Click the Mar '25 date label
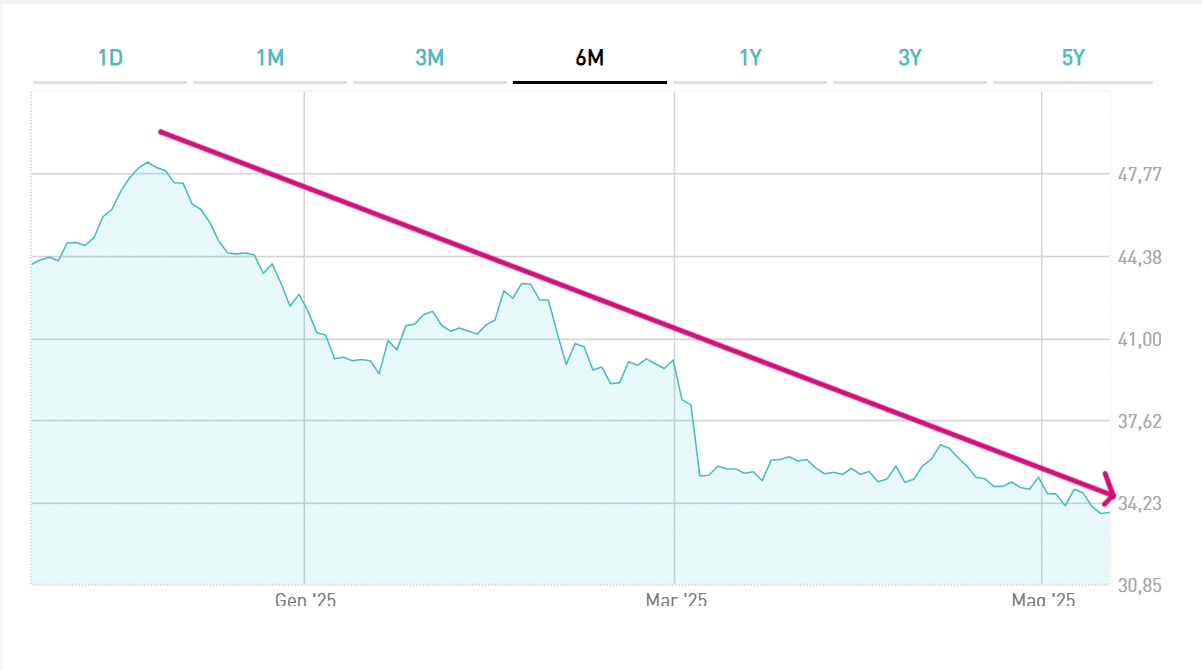Viewport: 1202px width, 670px height. [x=676, y=601]
